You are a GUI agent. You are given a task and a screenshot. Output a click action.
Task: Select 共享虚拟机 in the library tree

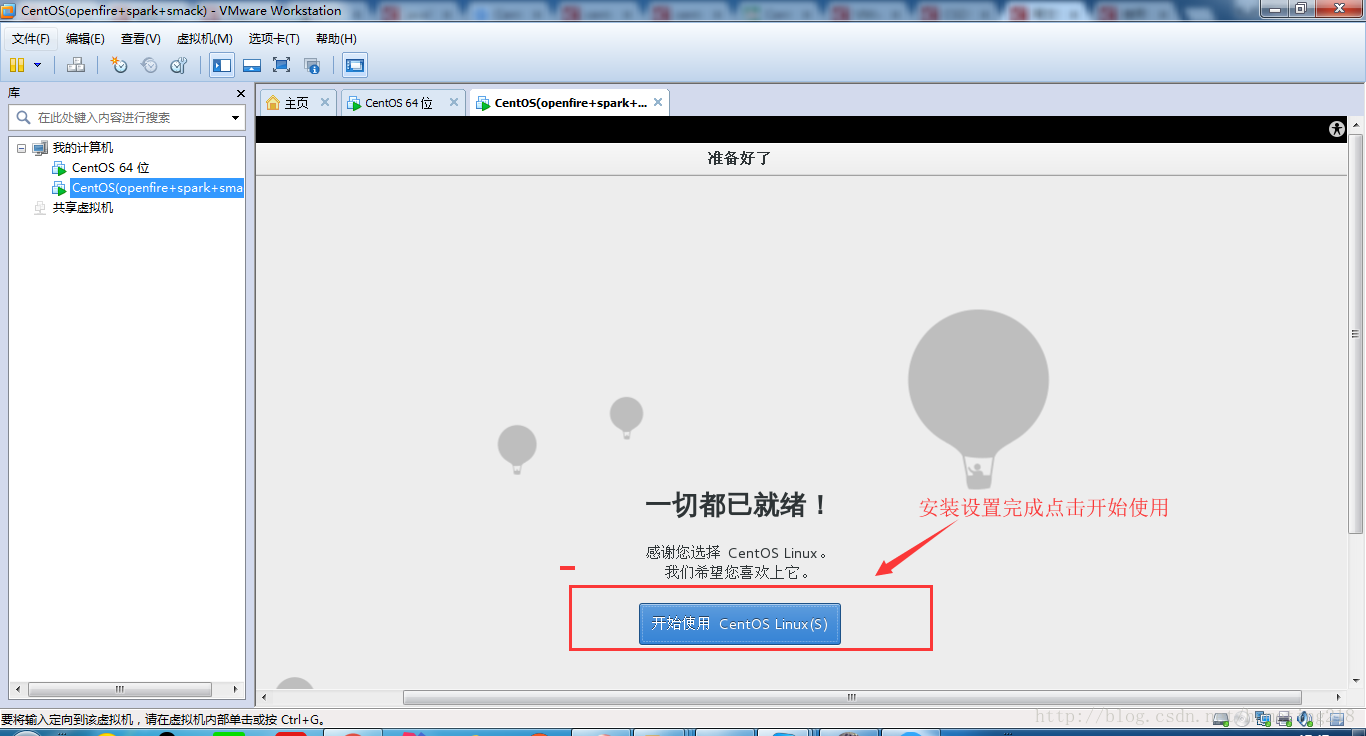(82, 208)
